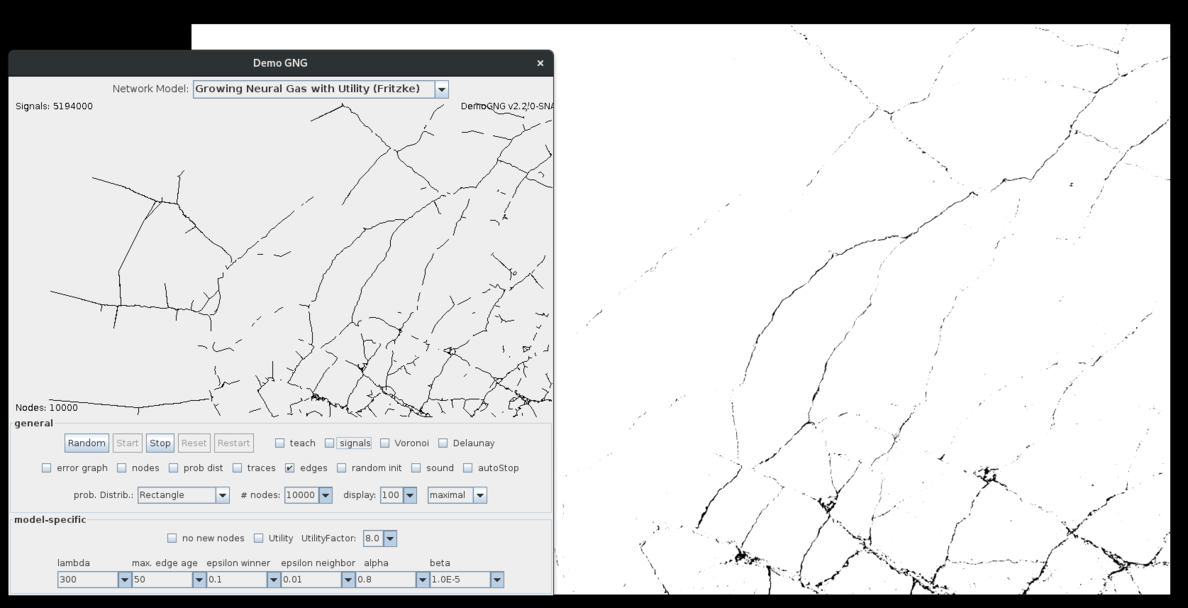1188x608 pixels.
Task: Toggle the signals checkbox
Action: (330, 443)
